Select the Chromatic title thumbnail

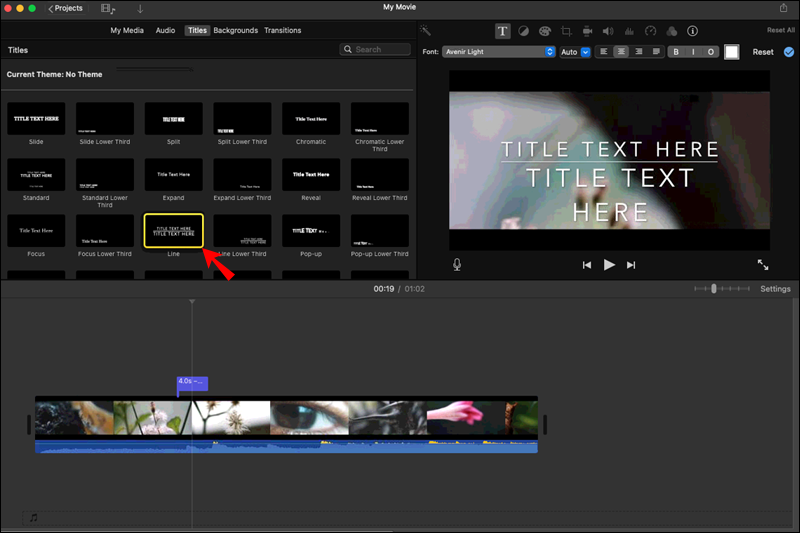(x=311, y=119)
